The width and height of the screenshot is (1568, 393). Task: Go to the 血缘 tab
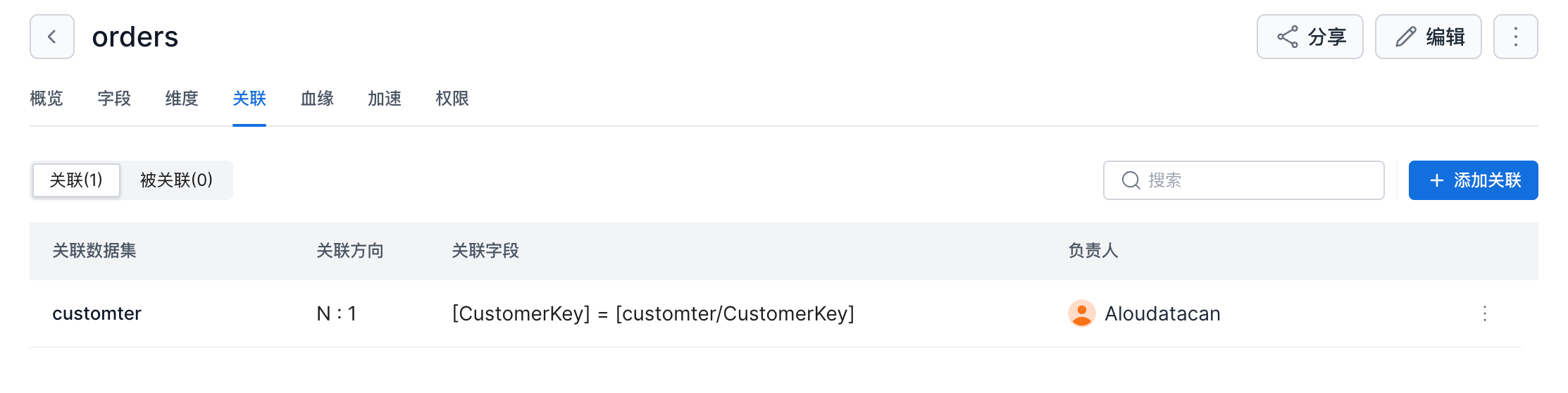[x=317, y=99]
